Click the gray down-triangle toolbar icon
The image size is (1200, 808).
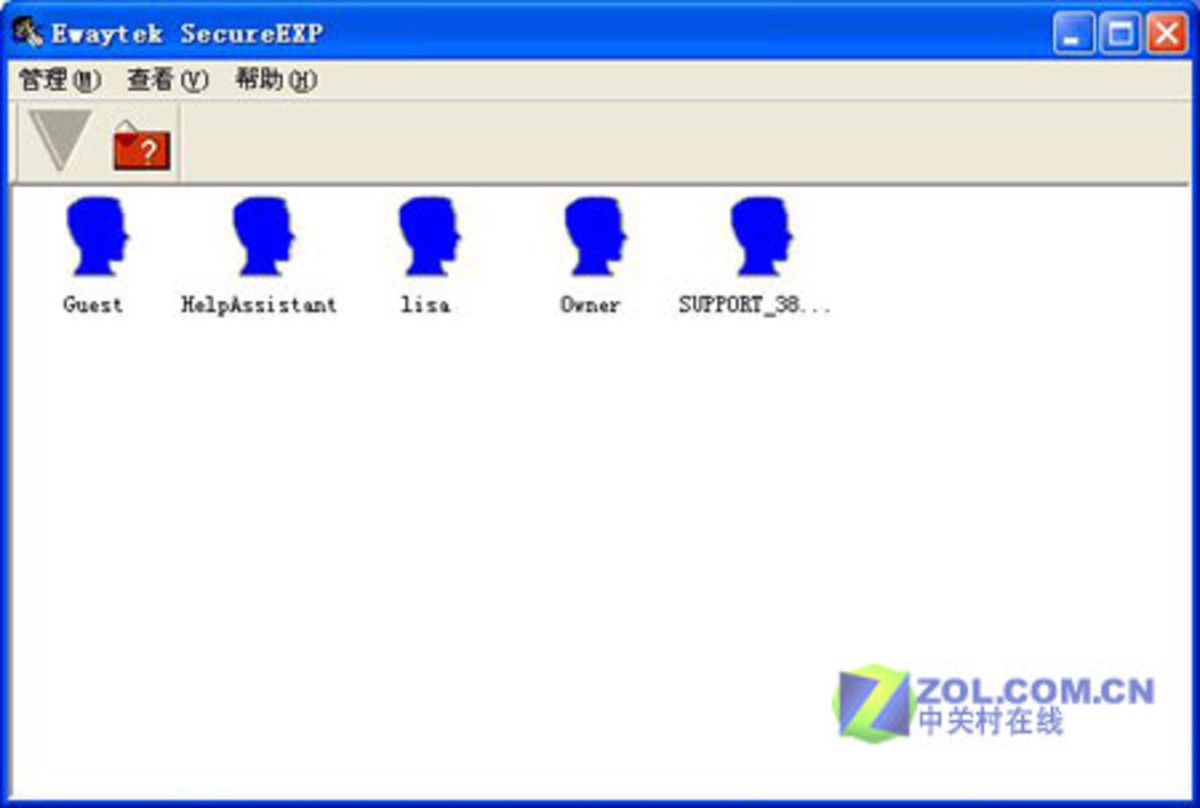[60, 139]
